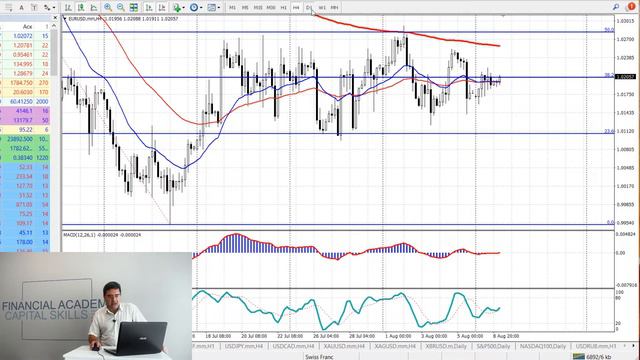
Task: Select the H4 timeframe button
Action: coord(296,7)
